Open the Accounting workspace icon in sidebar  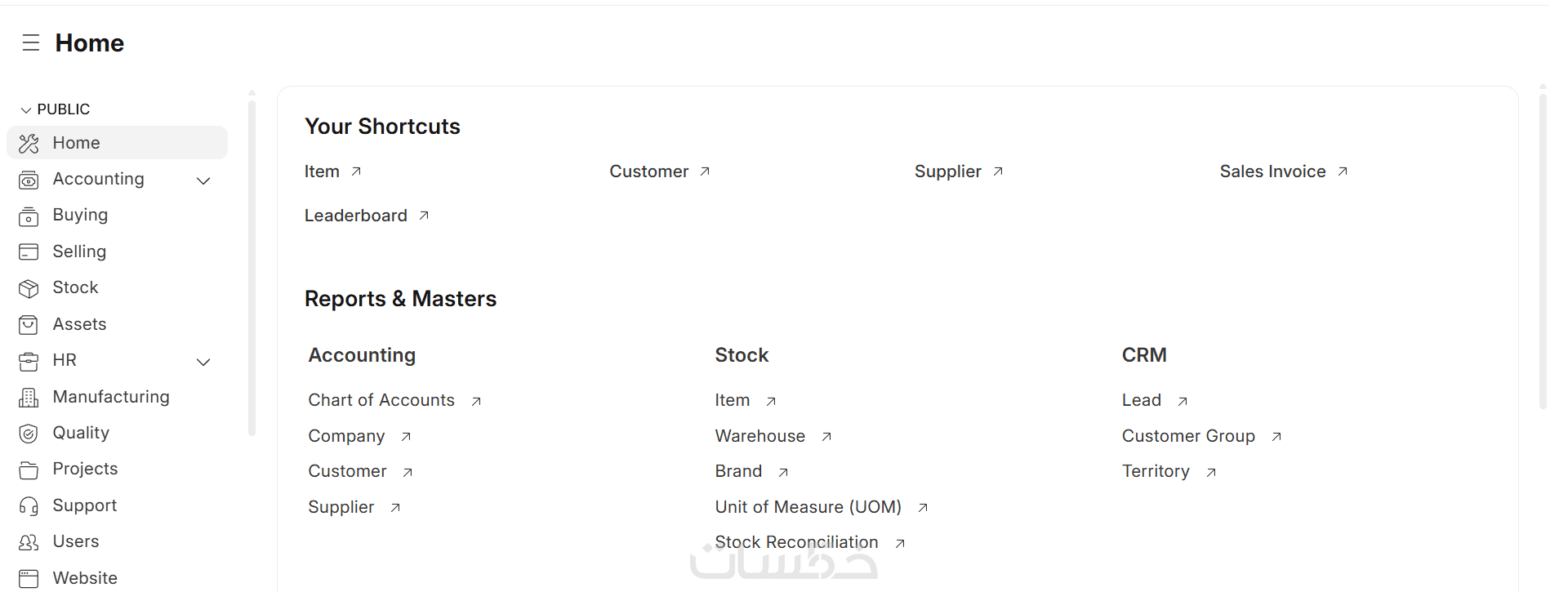click(29, 180)
